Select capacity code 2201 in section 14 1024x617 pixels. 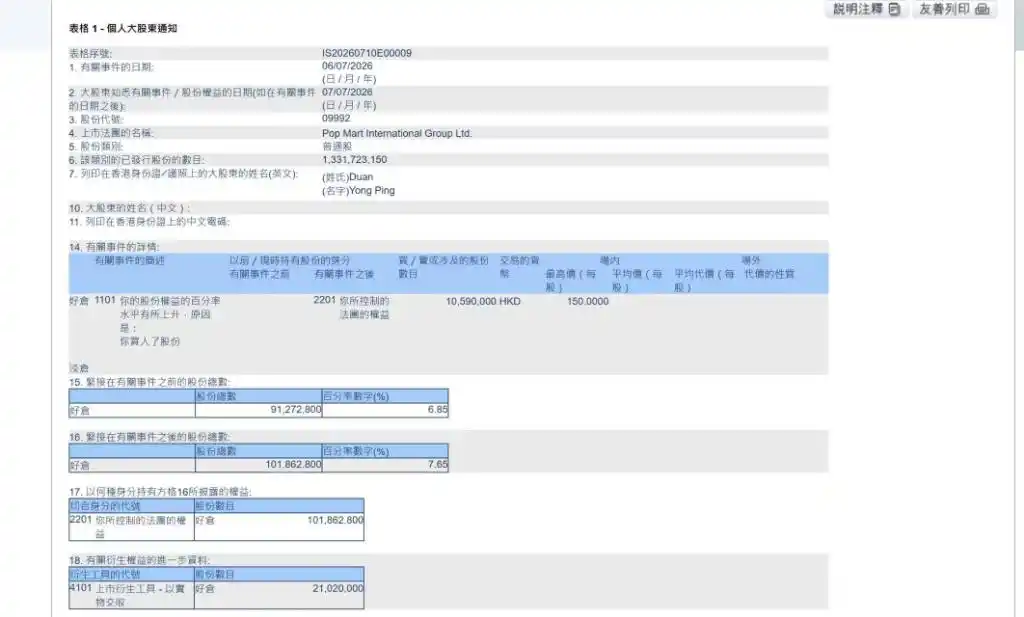[324, 300]
